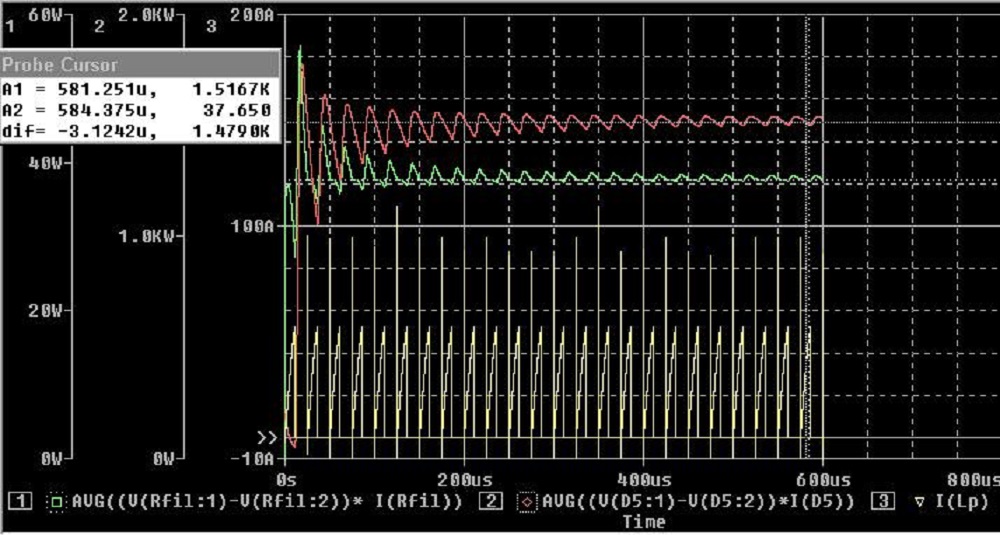Click the green square Rfil trace marker
The width and height of the screenshot is (1000, 535).
click(57, 500)
